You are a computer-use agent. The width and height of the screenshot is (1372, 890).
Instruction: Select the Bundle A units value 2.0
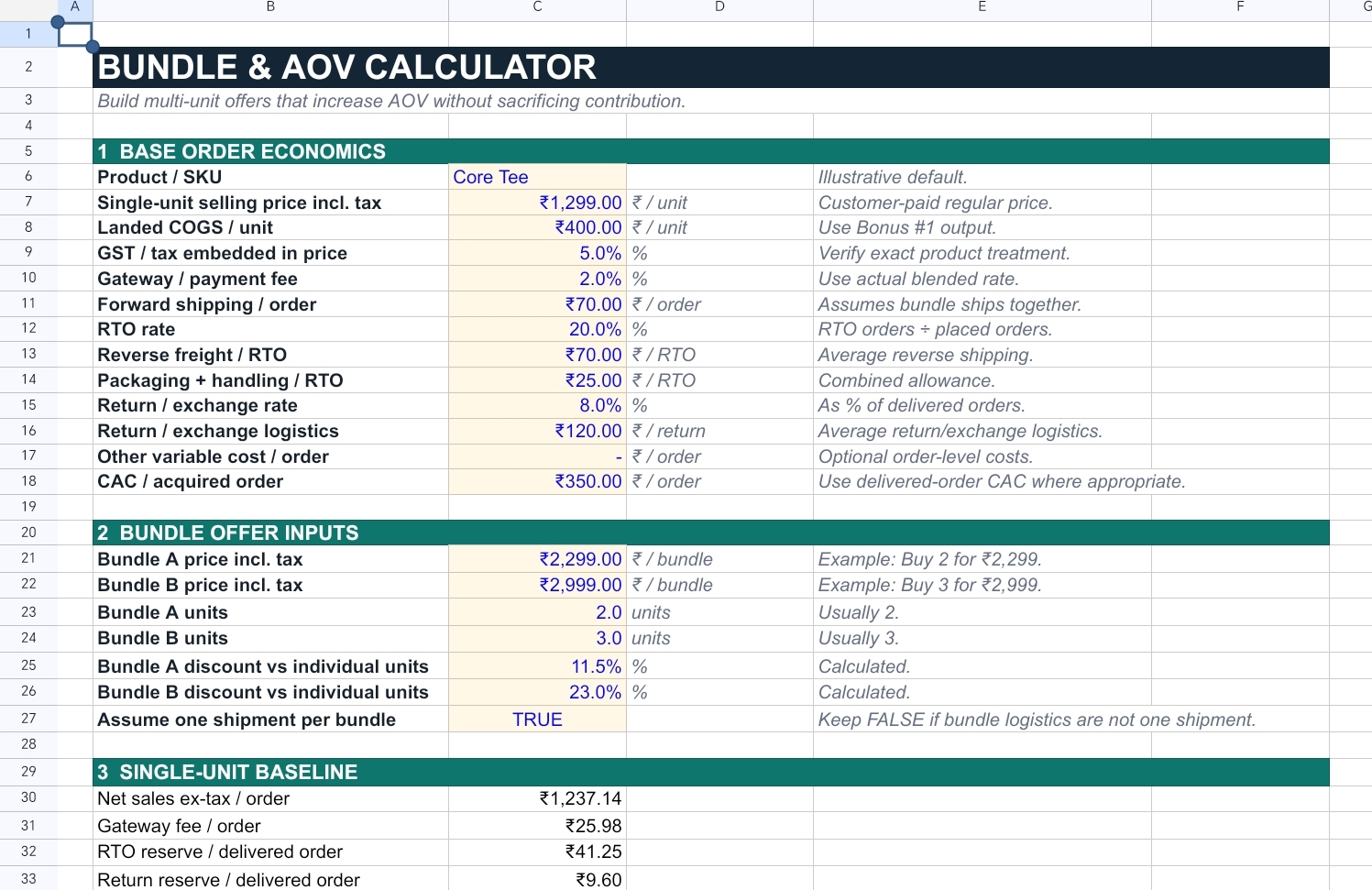point(609,612)
